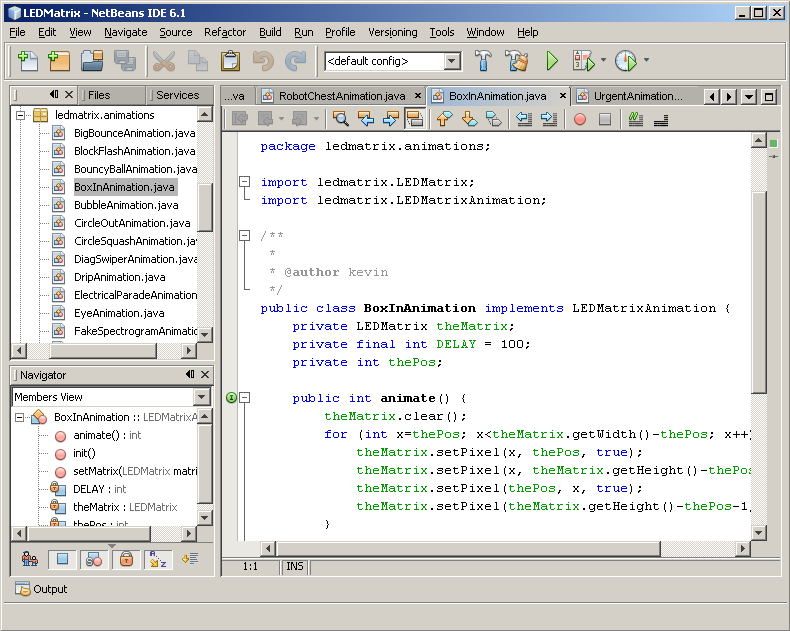Click the Comment code icon

click(x=636, y=119)
